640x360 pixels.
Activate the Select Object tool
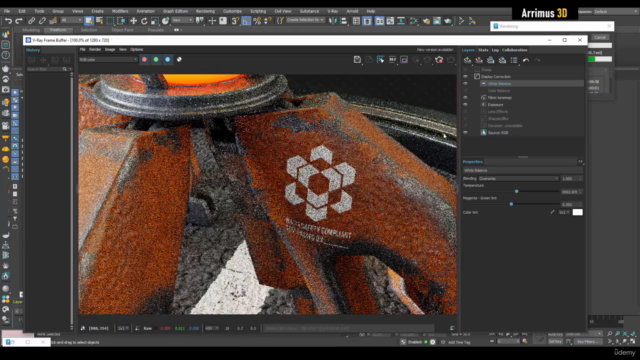pyautogui.click(x=89, y=20)
